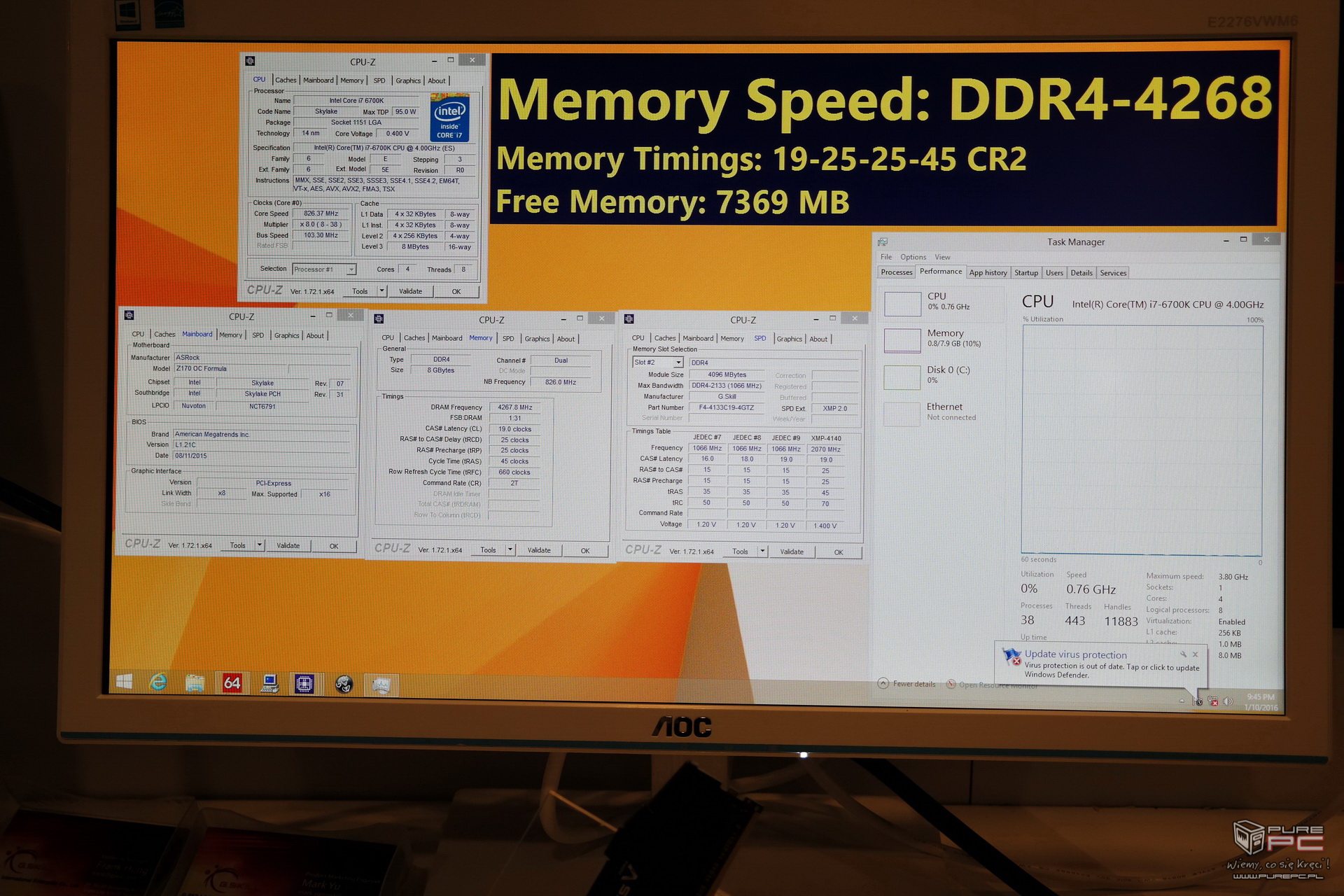Dismiss the virus protection notification with X

(1196, 654)
